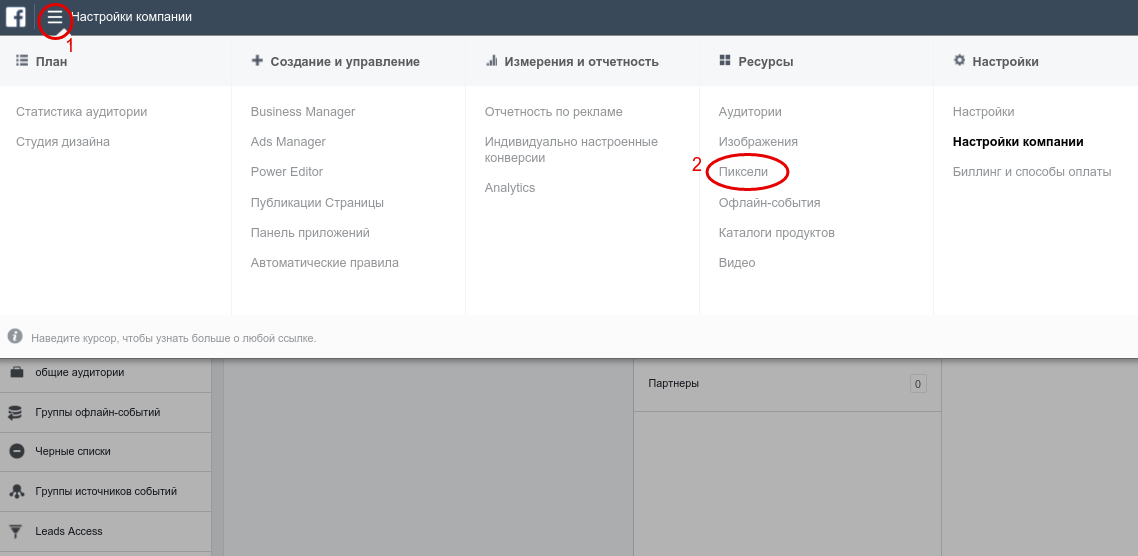Go to Статистика аудитории
This screenshot has height=556, width=1138.
(x=81, y=112)
